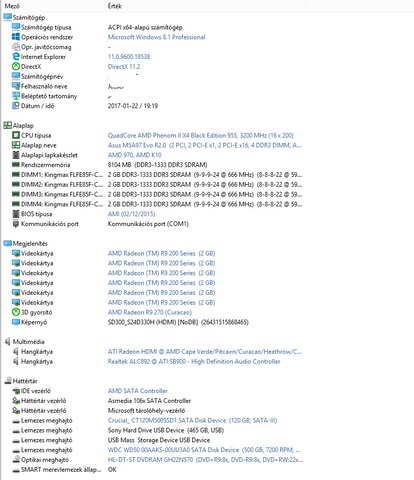
Task: Select the DIMM3: Kingmax row
Action: 157,194
